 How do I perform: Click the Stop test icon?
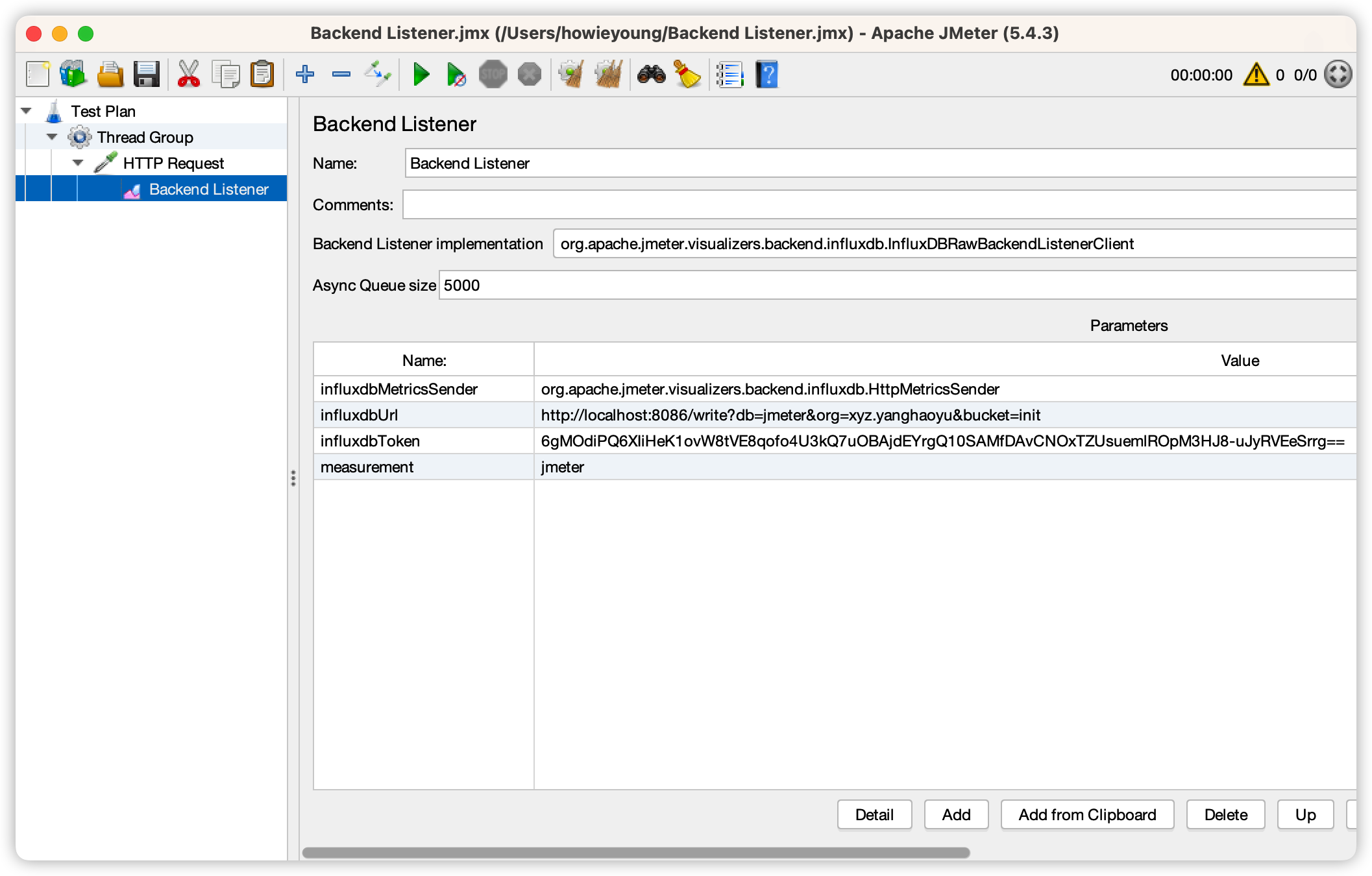coord(494,74)
